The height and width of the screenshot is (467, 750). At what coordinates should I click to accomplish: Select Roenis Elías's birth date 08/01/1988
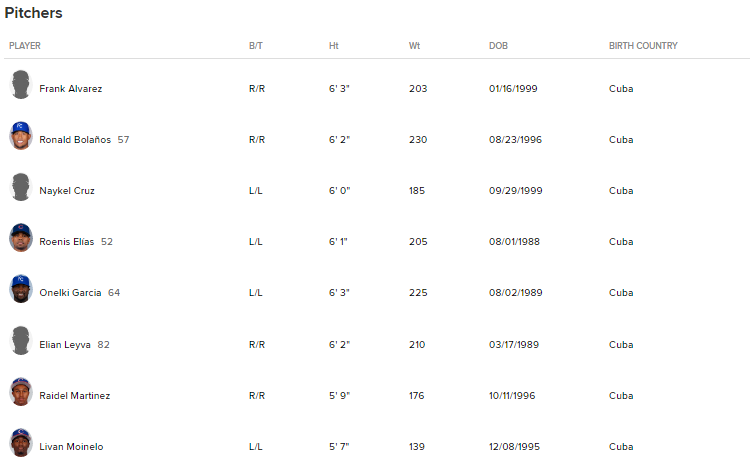point(514,242)
